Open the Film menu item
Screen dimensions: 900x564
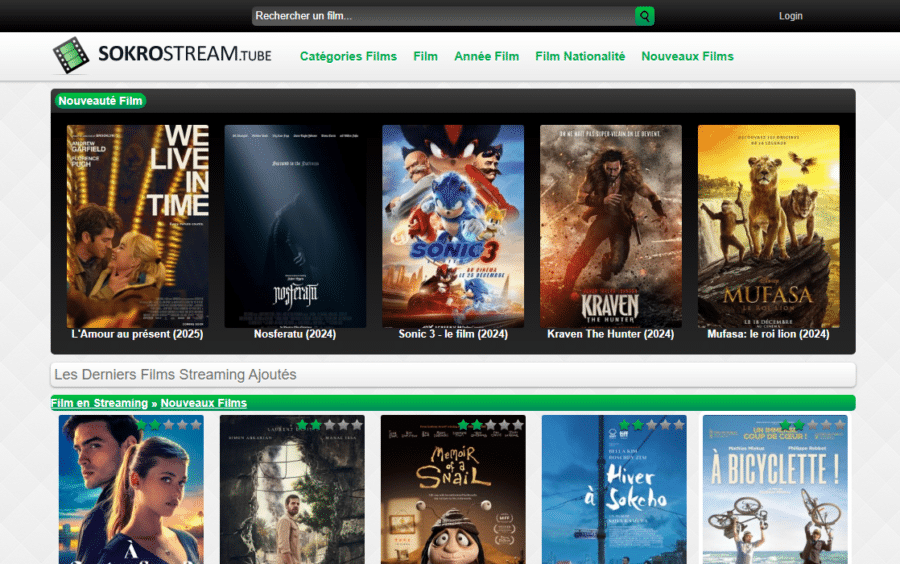pos(425,56)
